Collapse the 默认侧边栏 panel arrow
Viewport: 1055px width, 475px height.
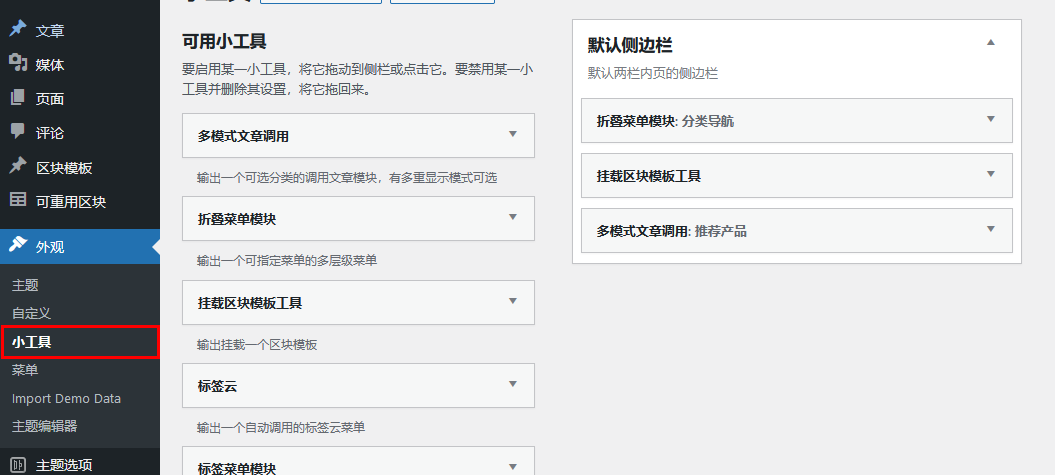click(x=990, y=42)
